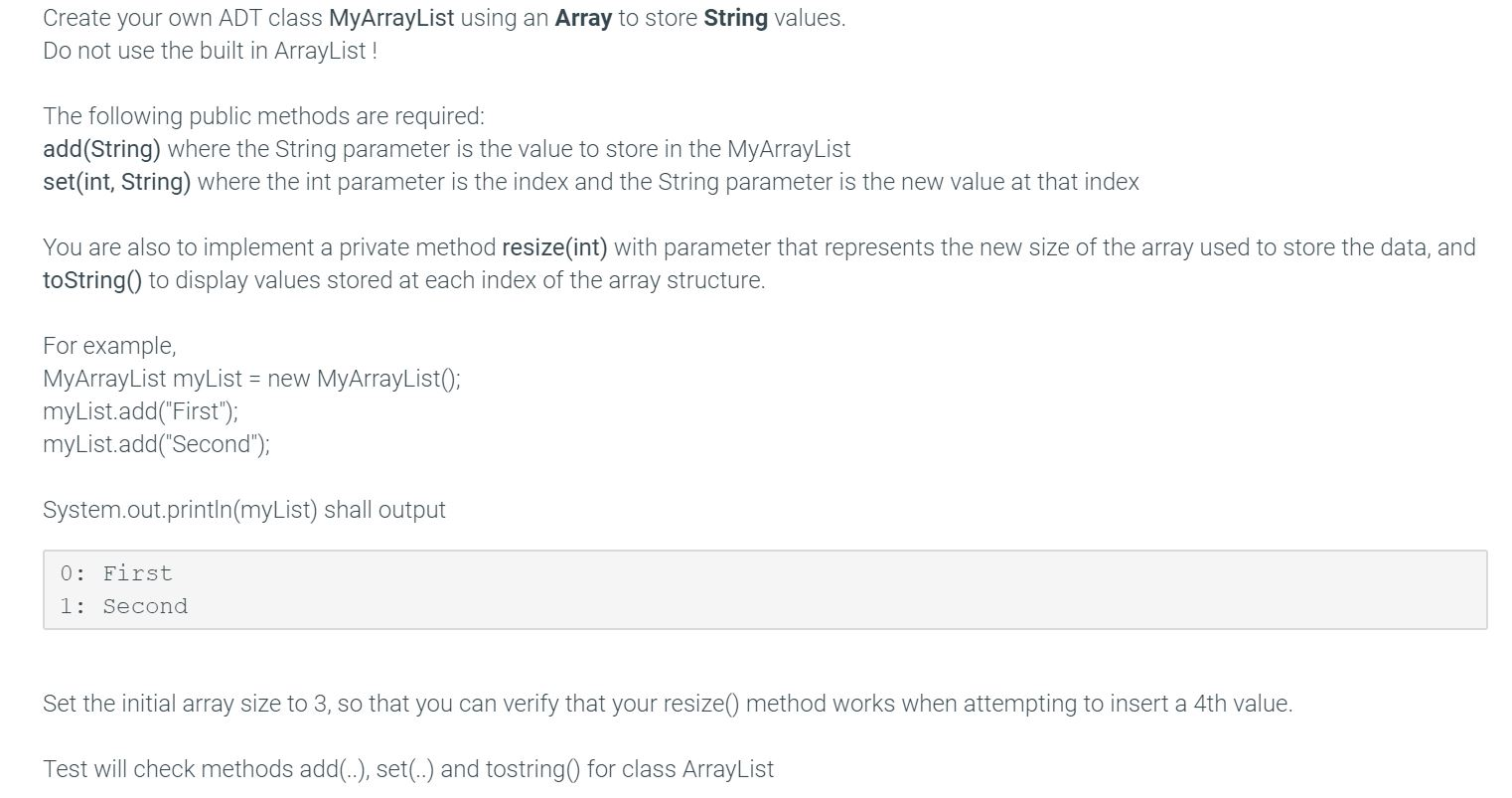This screenshot has height=798, width=1512.
Task: Click the "1: Second" output line
Action: click(123, 606)
